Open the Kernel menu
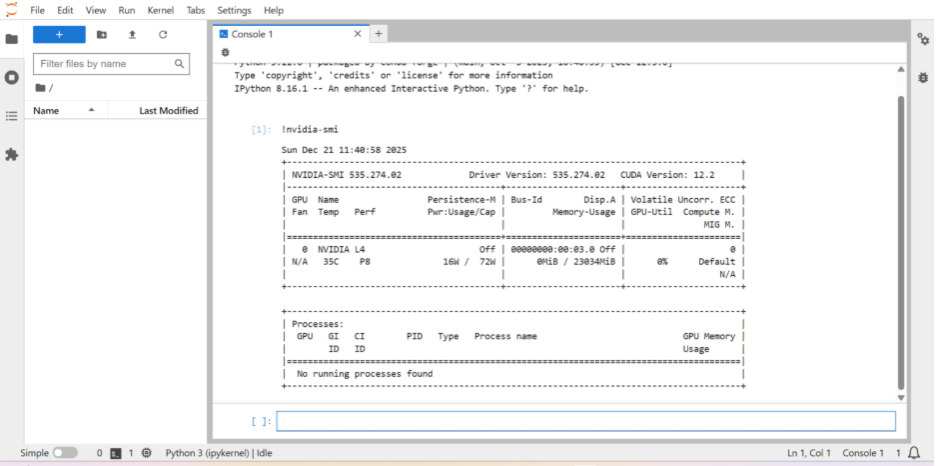This screenshot has height=466, width=936. 161,10
